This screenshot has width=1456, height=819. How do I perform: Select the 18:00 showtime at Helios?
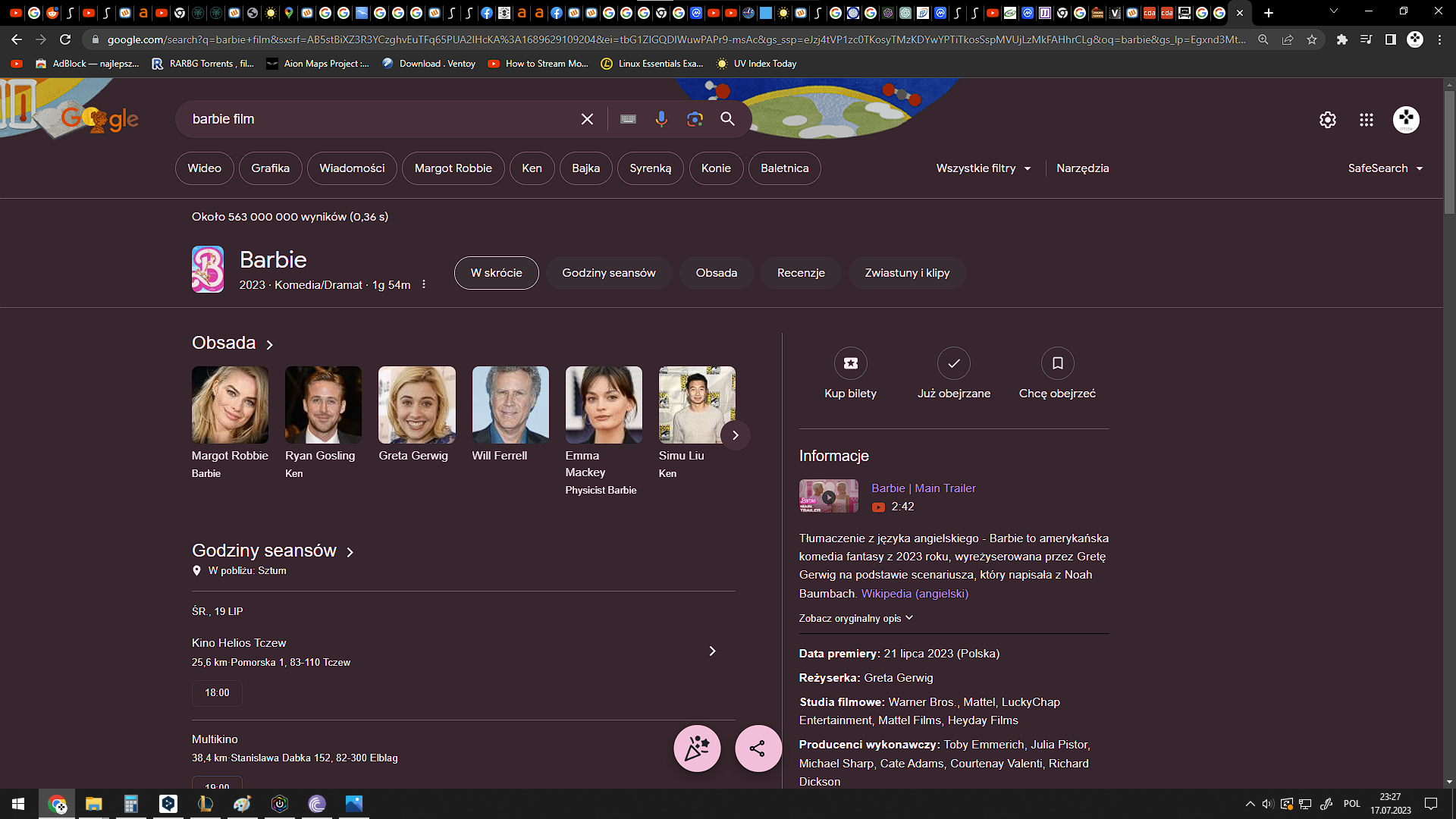click(x=217, y=693)
